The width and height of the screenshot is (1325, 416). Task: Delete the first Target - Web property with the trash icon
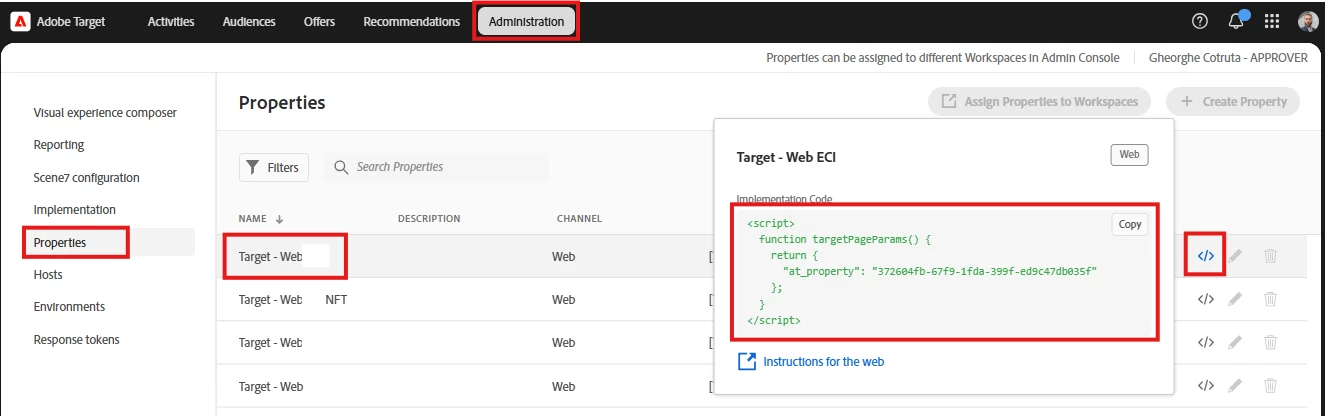(1270, 256)
